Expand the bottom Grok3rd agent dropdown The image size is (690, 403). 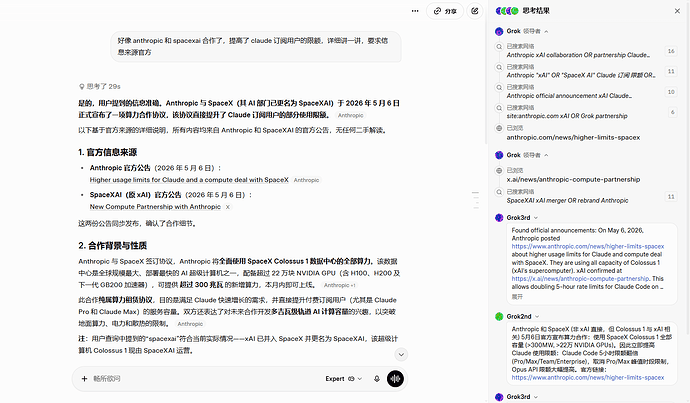click(536, 397)
